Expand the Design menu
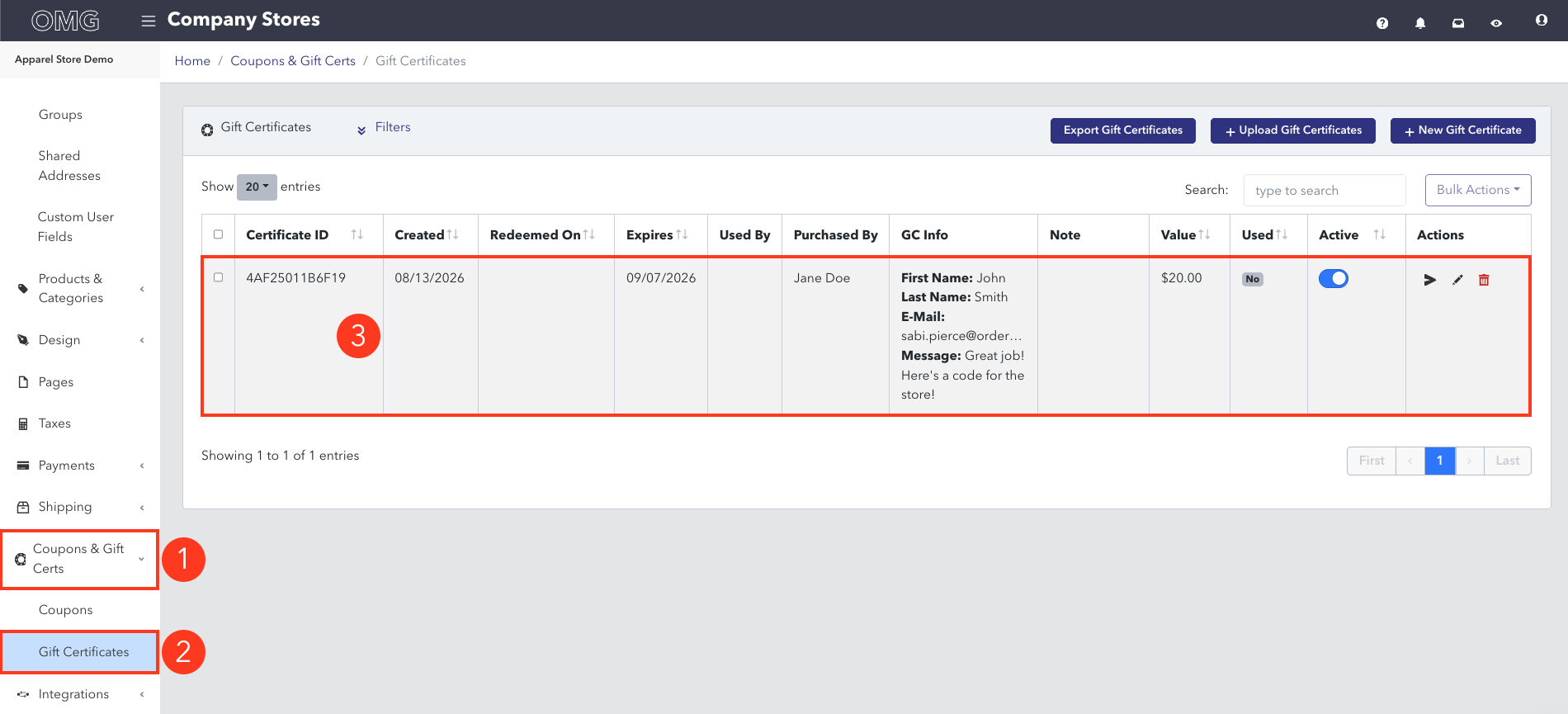Screen dimensions: 1568x714 [80, 340]
